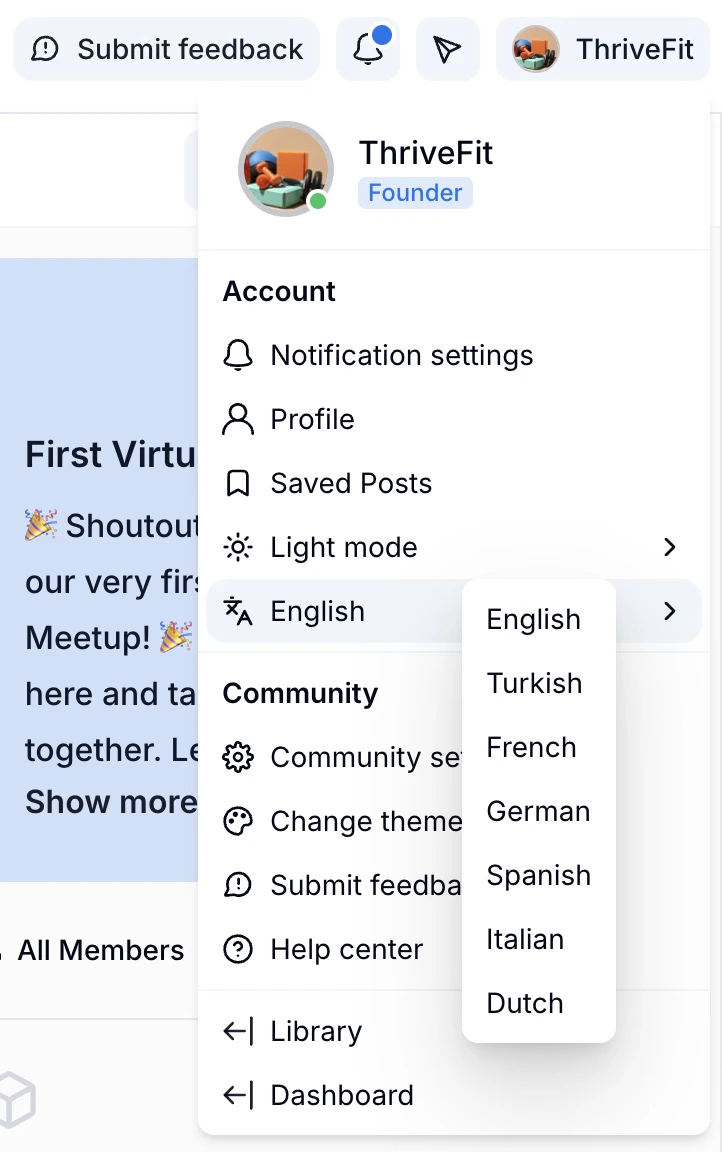722x1152 pixels.
Task: Click the Submit feedback button
Action: point(166,48)
